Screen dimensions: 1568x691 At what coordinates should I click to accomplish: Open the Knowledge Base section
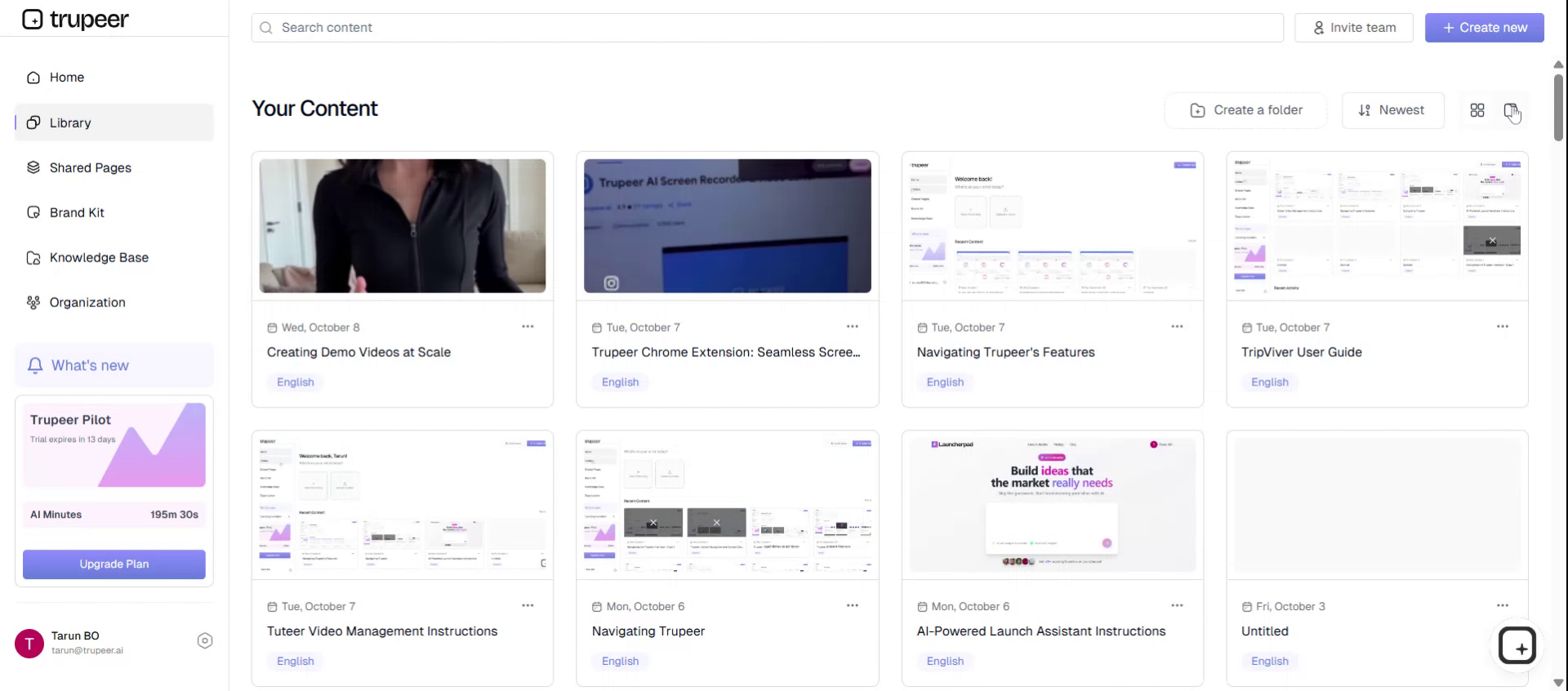114,257
